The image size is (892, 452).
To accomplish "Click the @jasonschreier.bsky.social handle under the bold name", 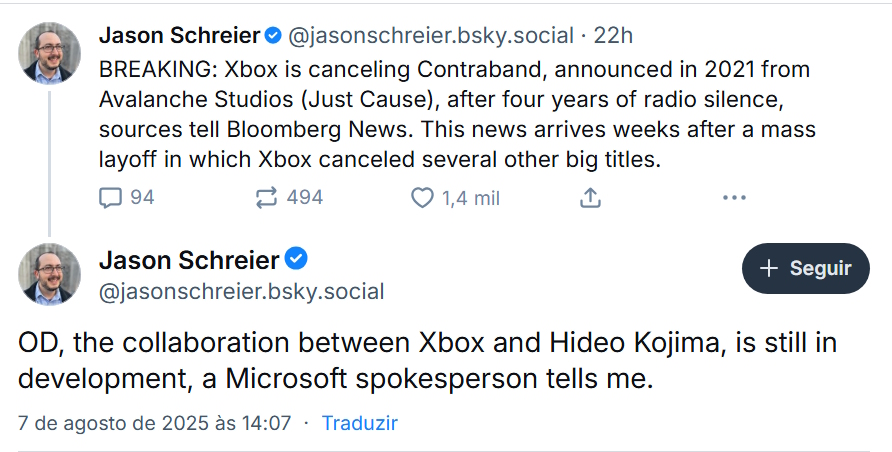I will click(241, 291).
